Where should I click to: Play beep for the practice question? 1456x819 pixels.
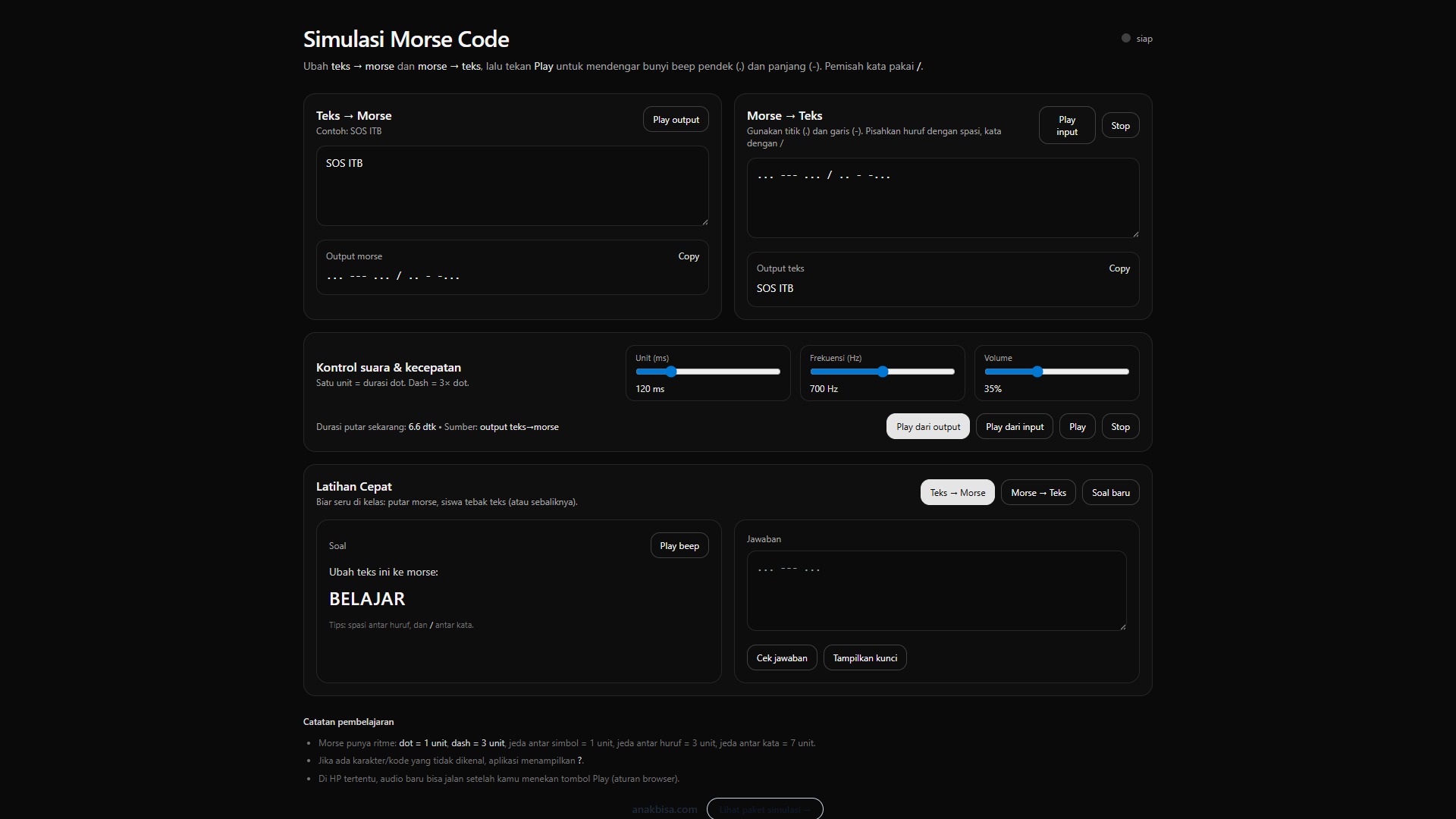679,546
